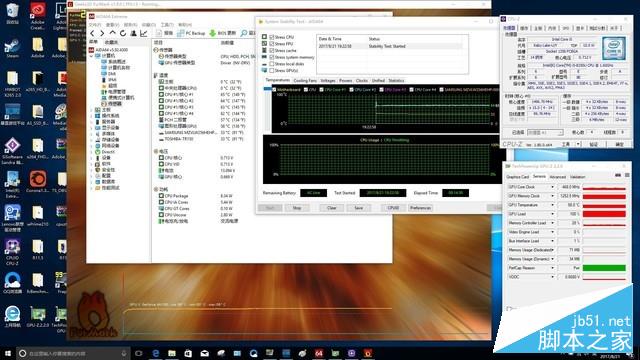
Task: Switch to the Unified tab
Action: (x=378, y=80)
